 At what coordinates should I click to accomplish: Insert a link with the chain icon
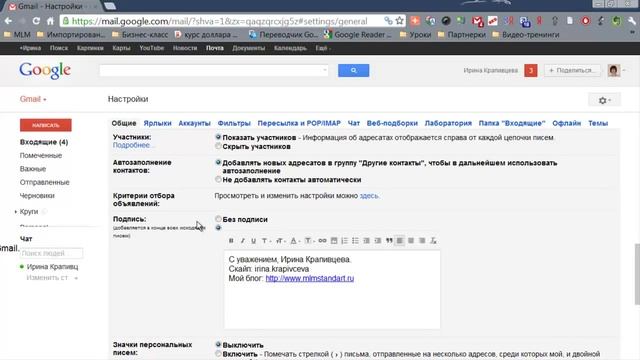tap(322, 241)
